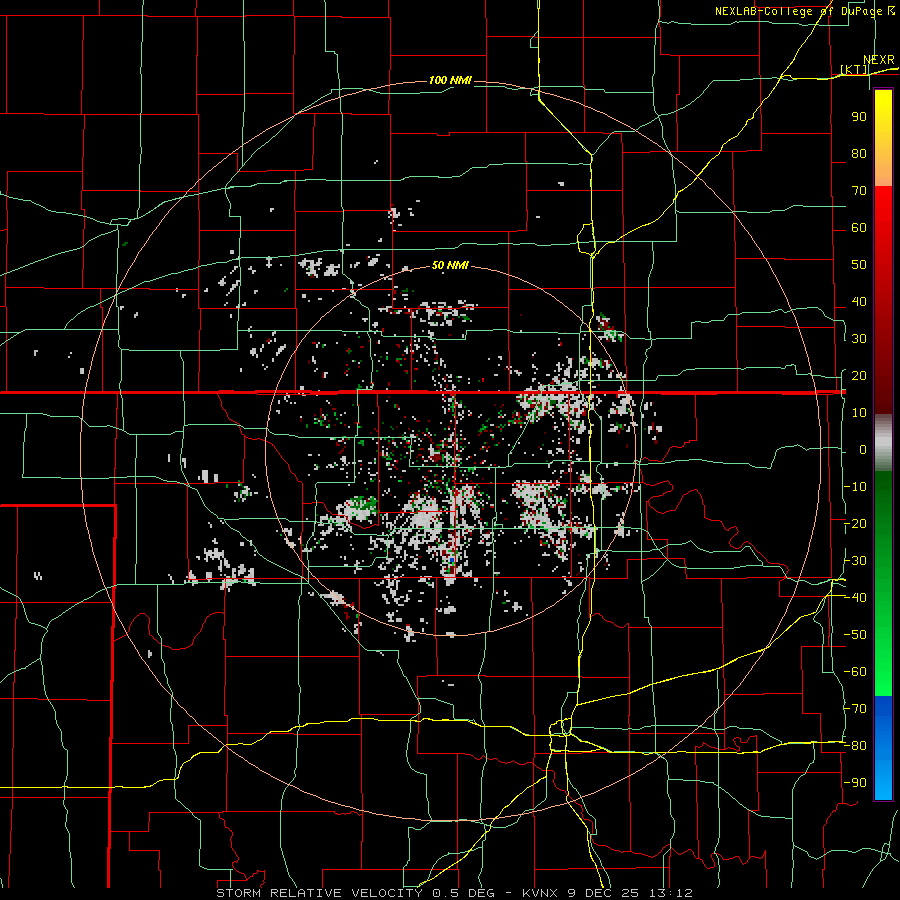Click the NEXLAB-College of DuPage credit text
The image size is (900, 900).
point(799,11)
